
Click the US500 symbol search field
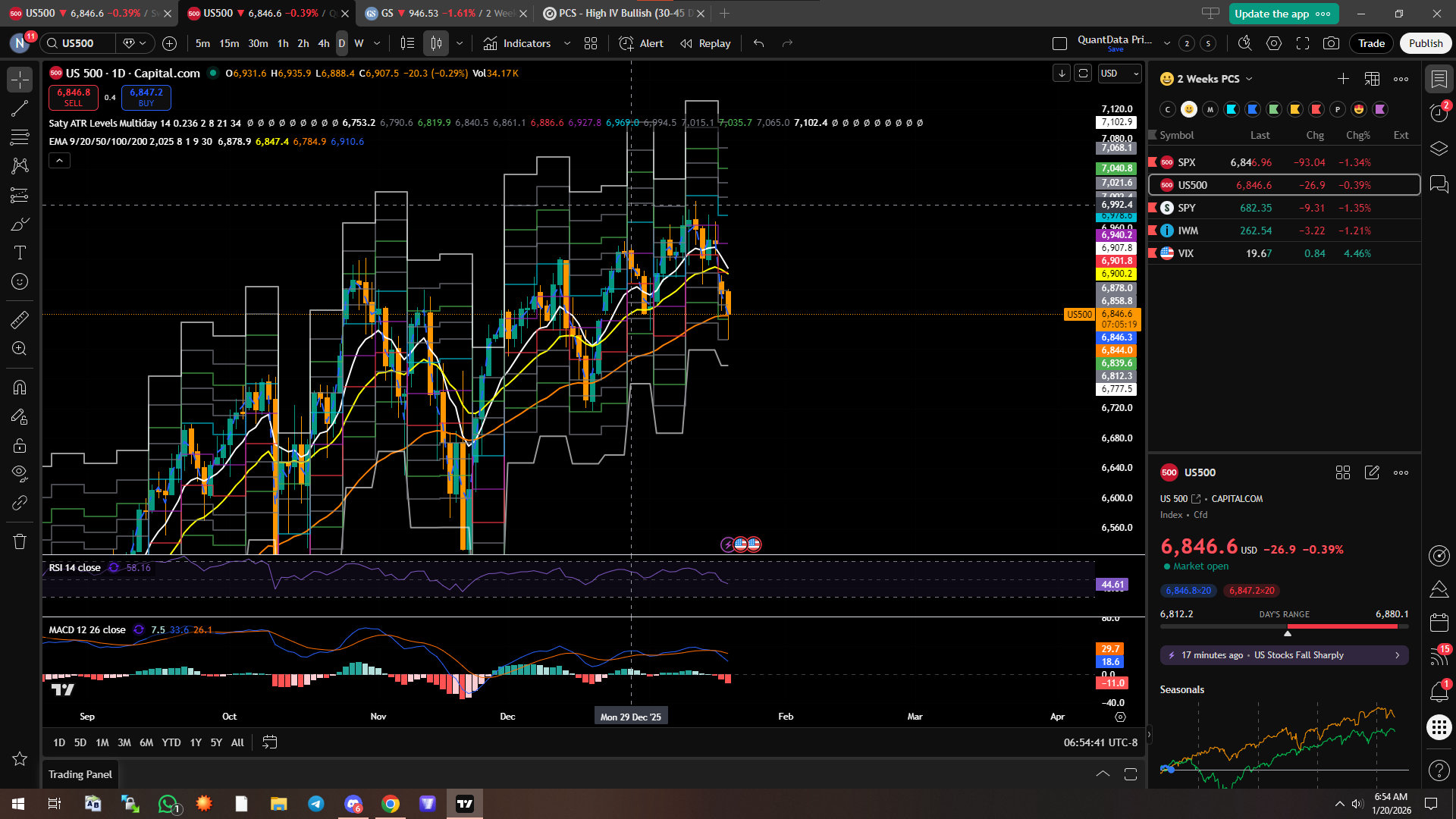78,43
